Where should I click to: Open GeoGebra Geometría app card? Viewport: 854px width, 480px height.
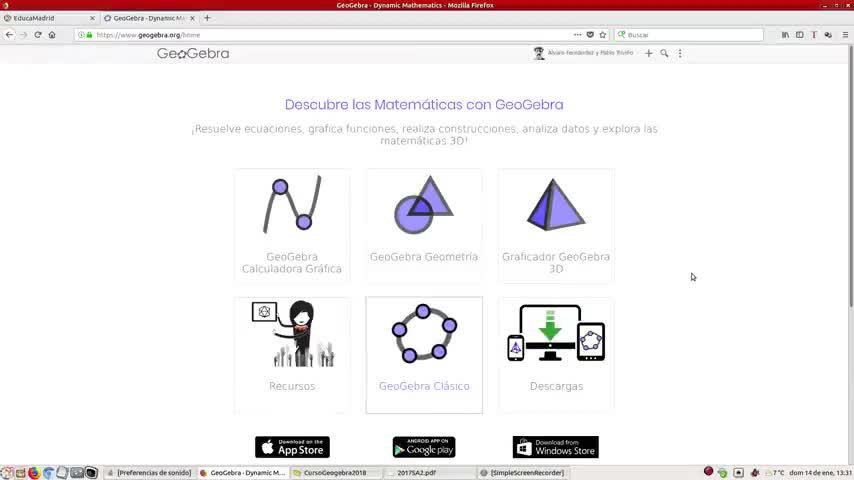(x=424, y=226)
